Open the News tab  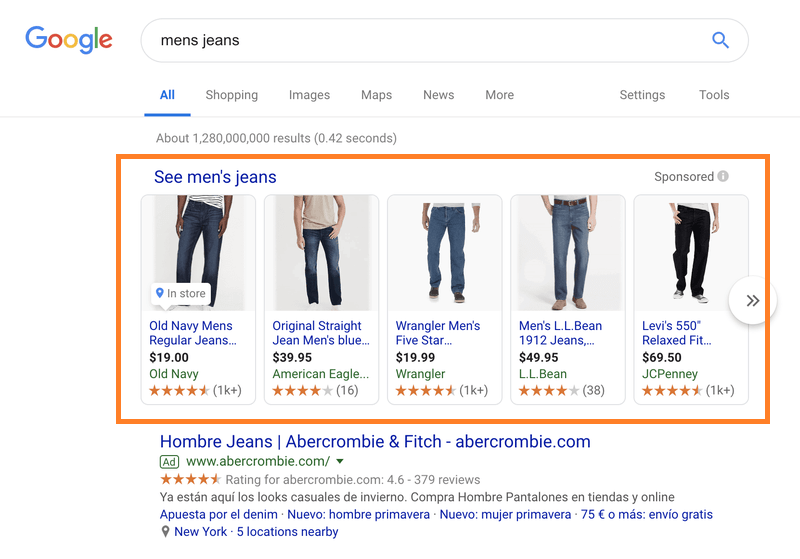tap(438, 95)
